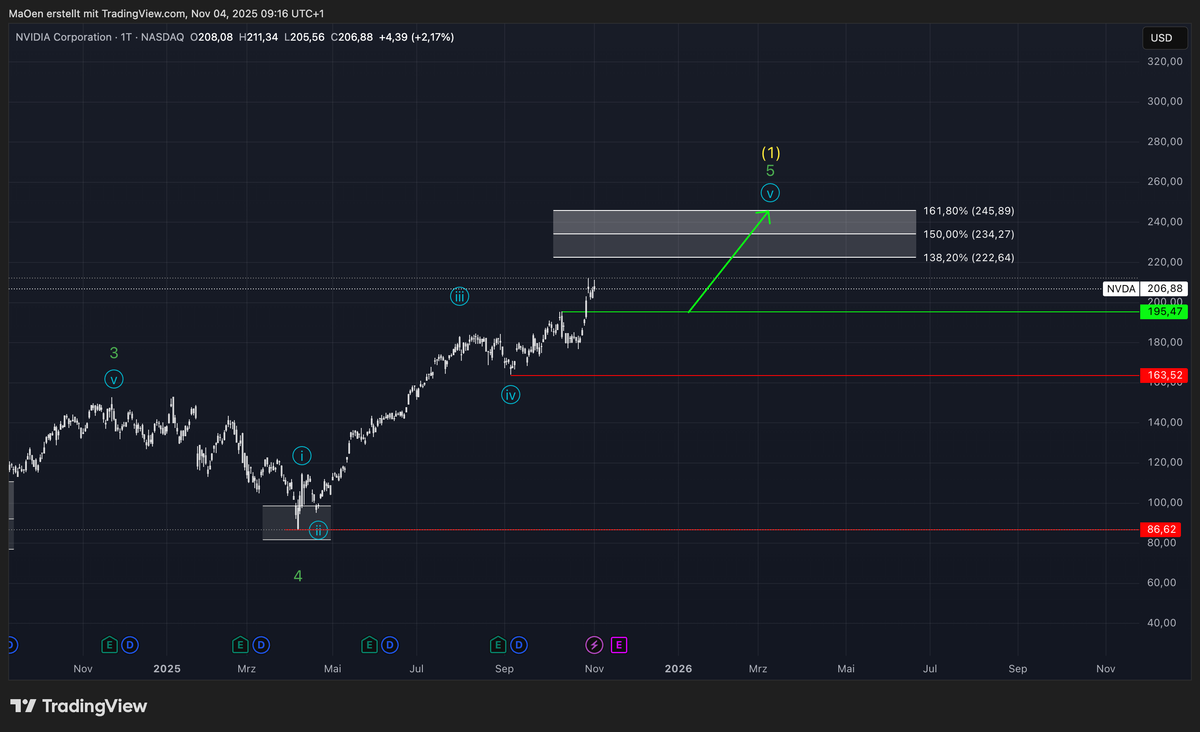1200x732 pixels.
Task: Select the wave (iii) circle label
Action: coord(459,296)
